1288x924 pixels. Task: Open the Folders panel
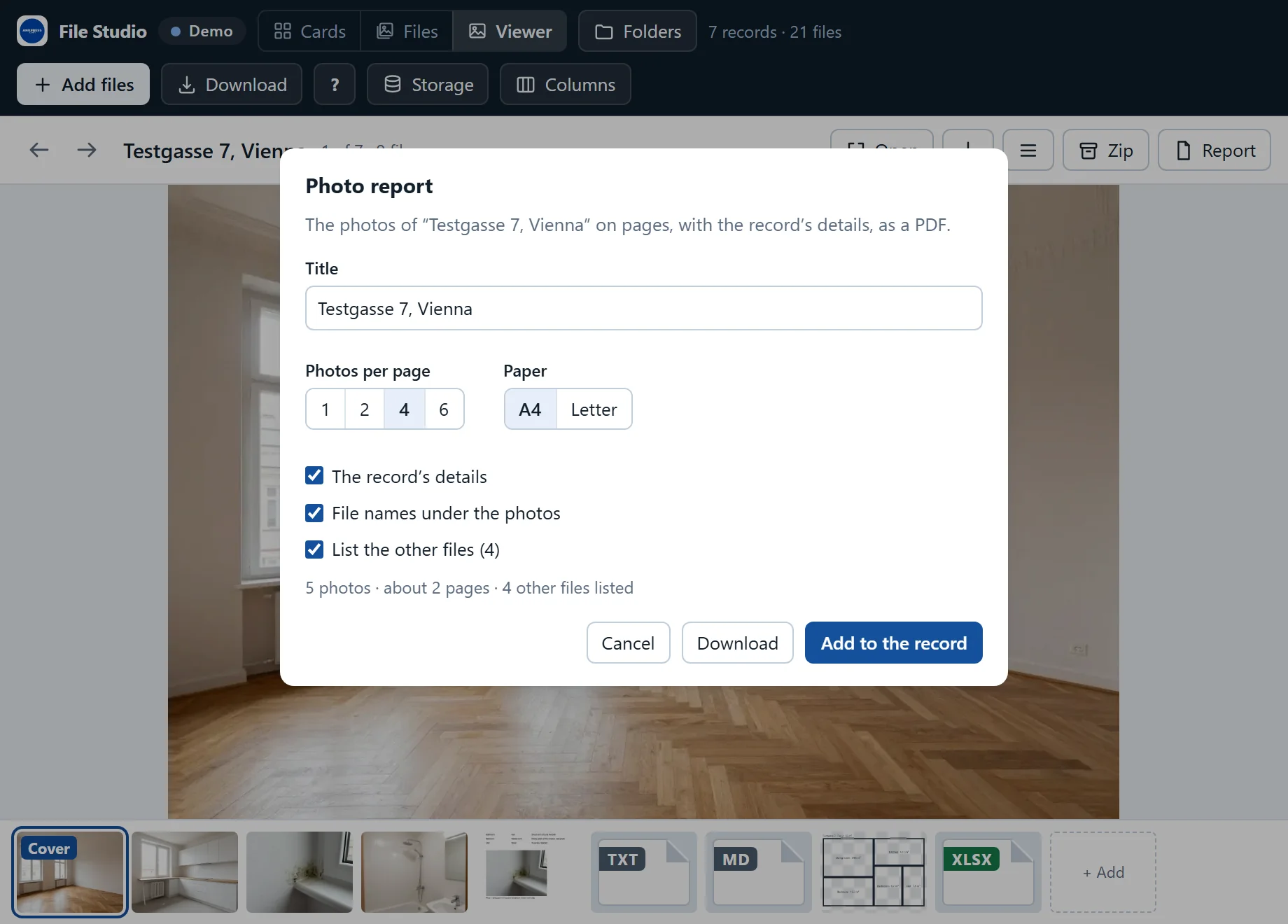tap(638, 31)
